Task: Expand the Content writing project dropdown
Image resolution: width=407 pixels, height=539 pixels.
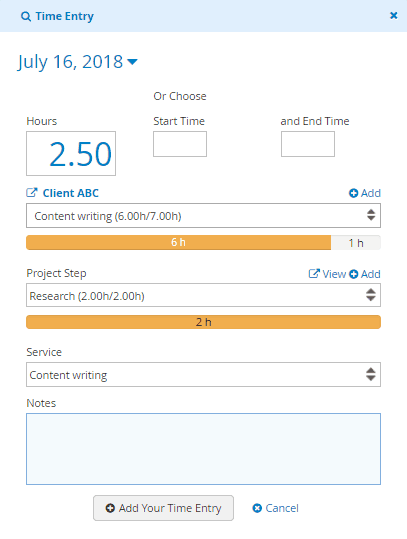Action: pos(203,216)
